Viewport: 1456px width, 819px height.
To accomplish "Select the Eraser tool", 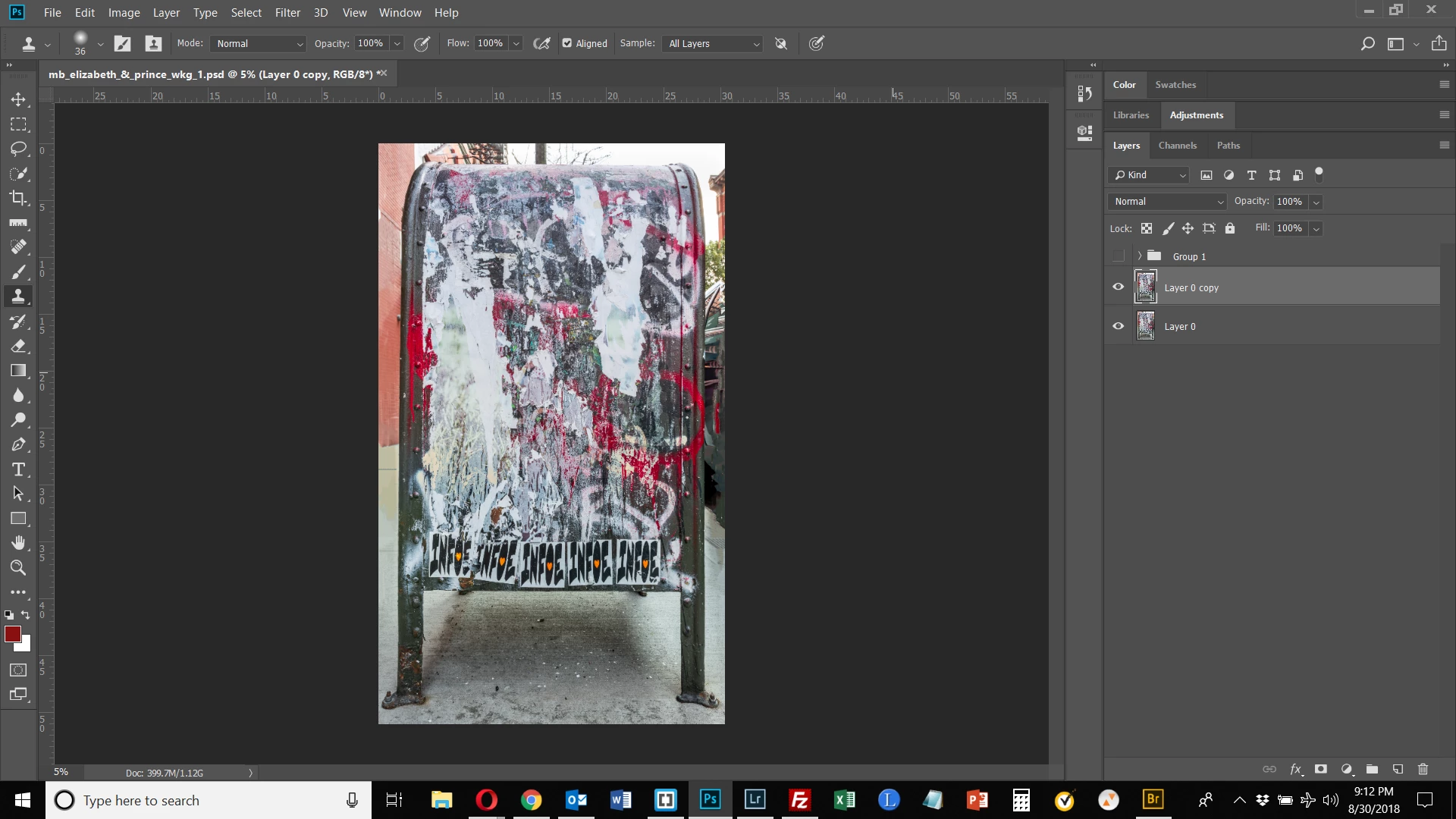I will point(18,346).
